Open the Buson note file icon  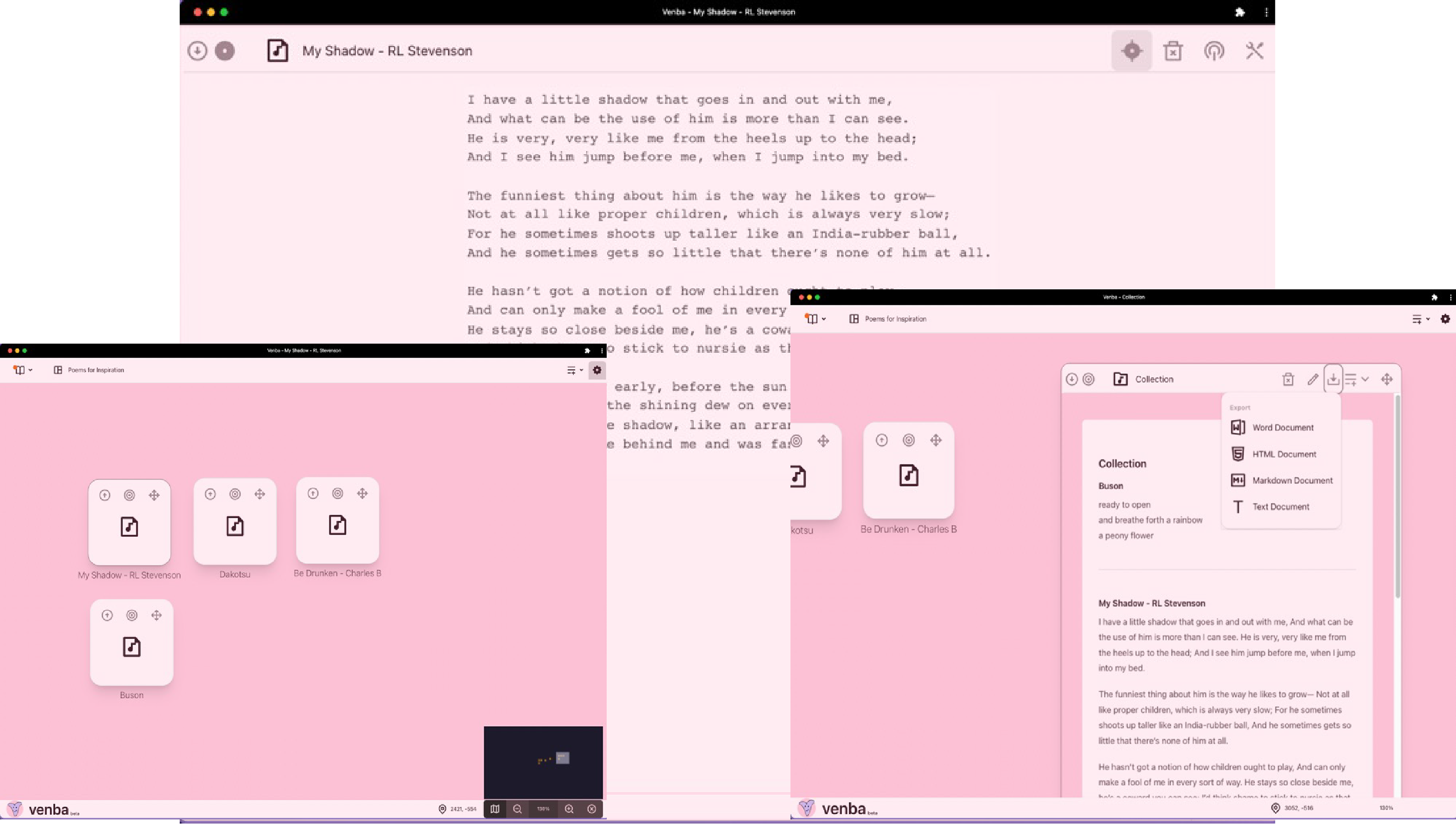[132, 647]
